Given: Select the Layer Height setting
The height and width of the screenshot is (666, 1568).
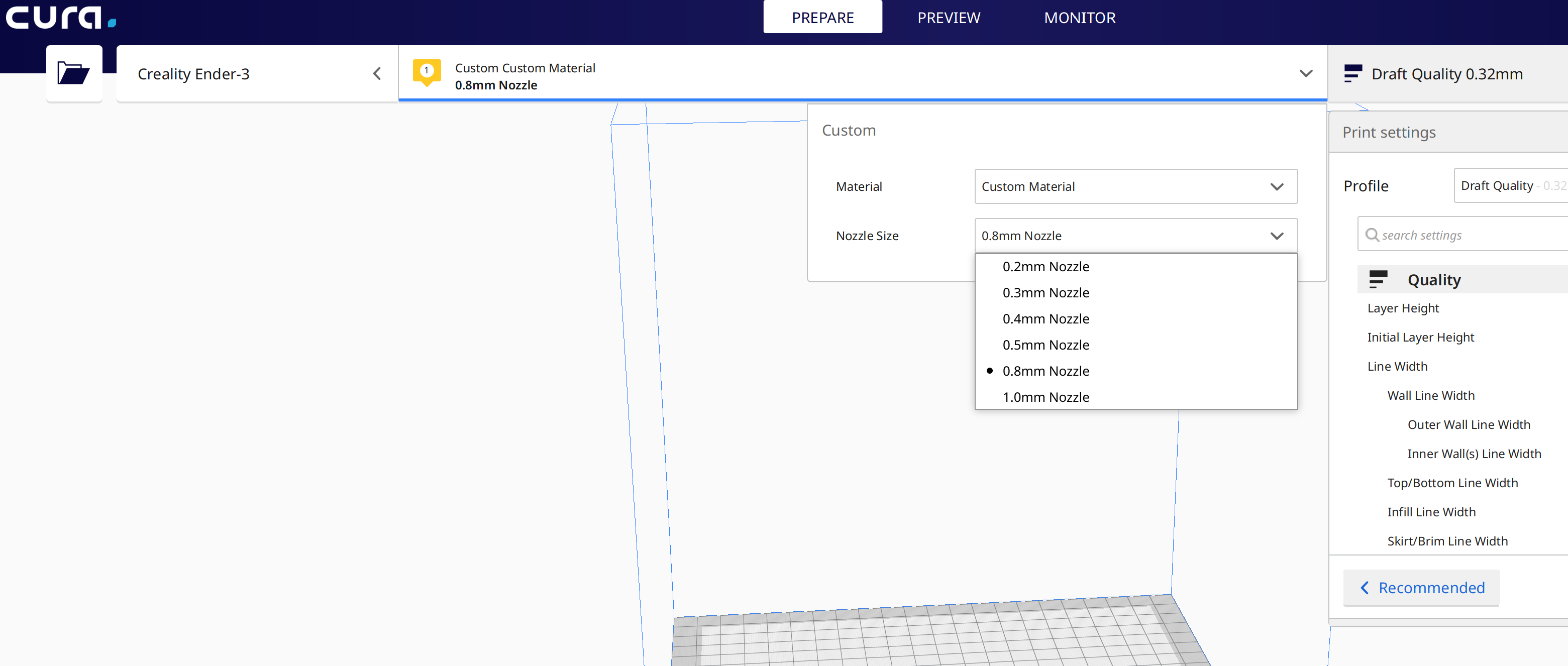Looking at the screenshot, I should click(1402, 308).
